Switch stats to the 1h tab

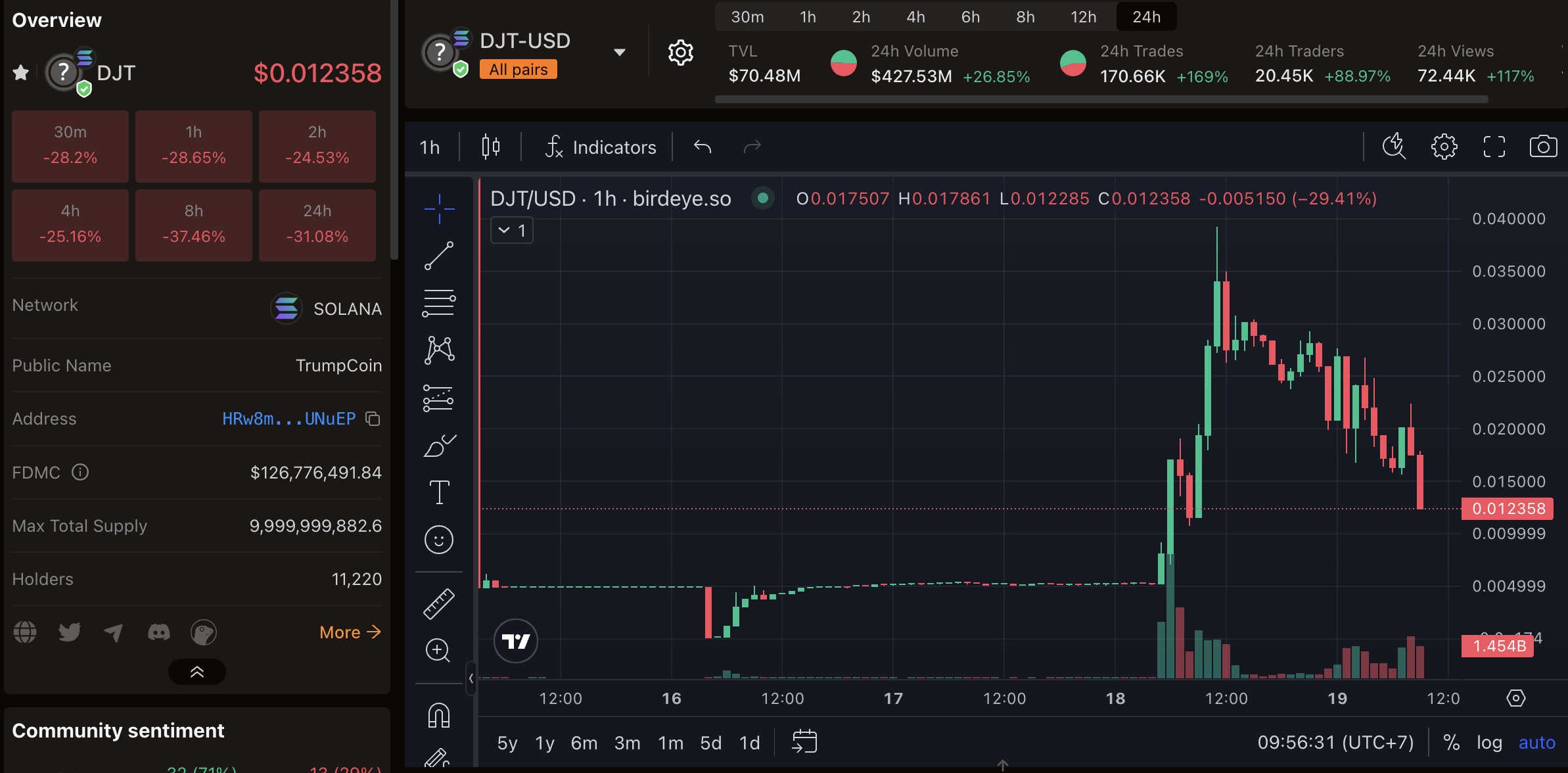(x=808, y=16)
